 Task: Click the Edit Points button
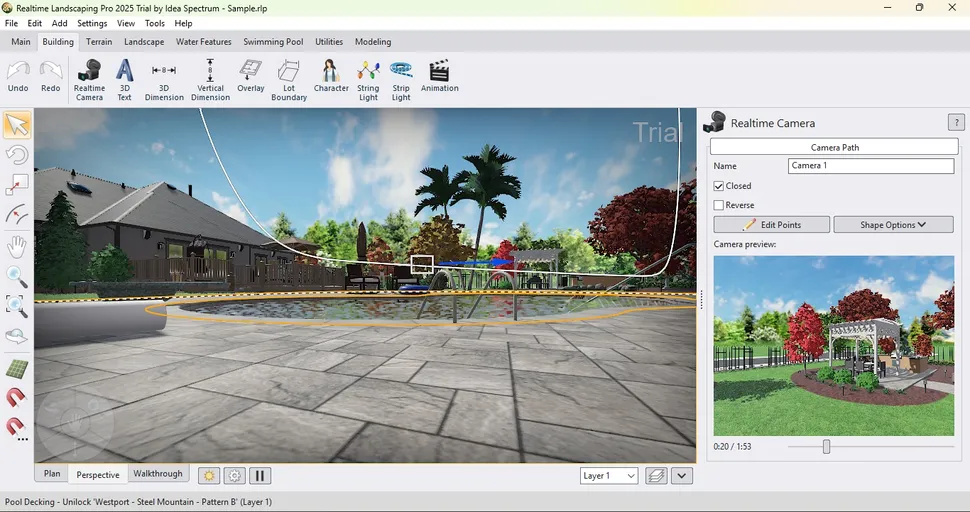(x=772, y=225)
